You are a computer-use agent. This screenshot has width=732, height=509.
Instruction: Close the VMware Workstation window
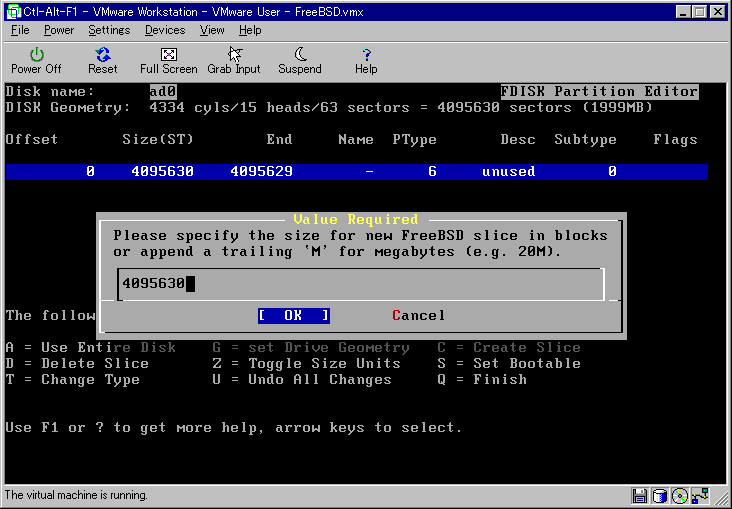[718, 12]
